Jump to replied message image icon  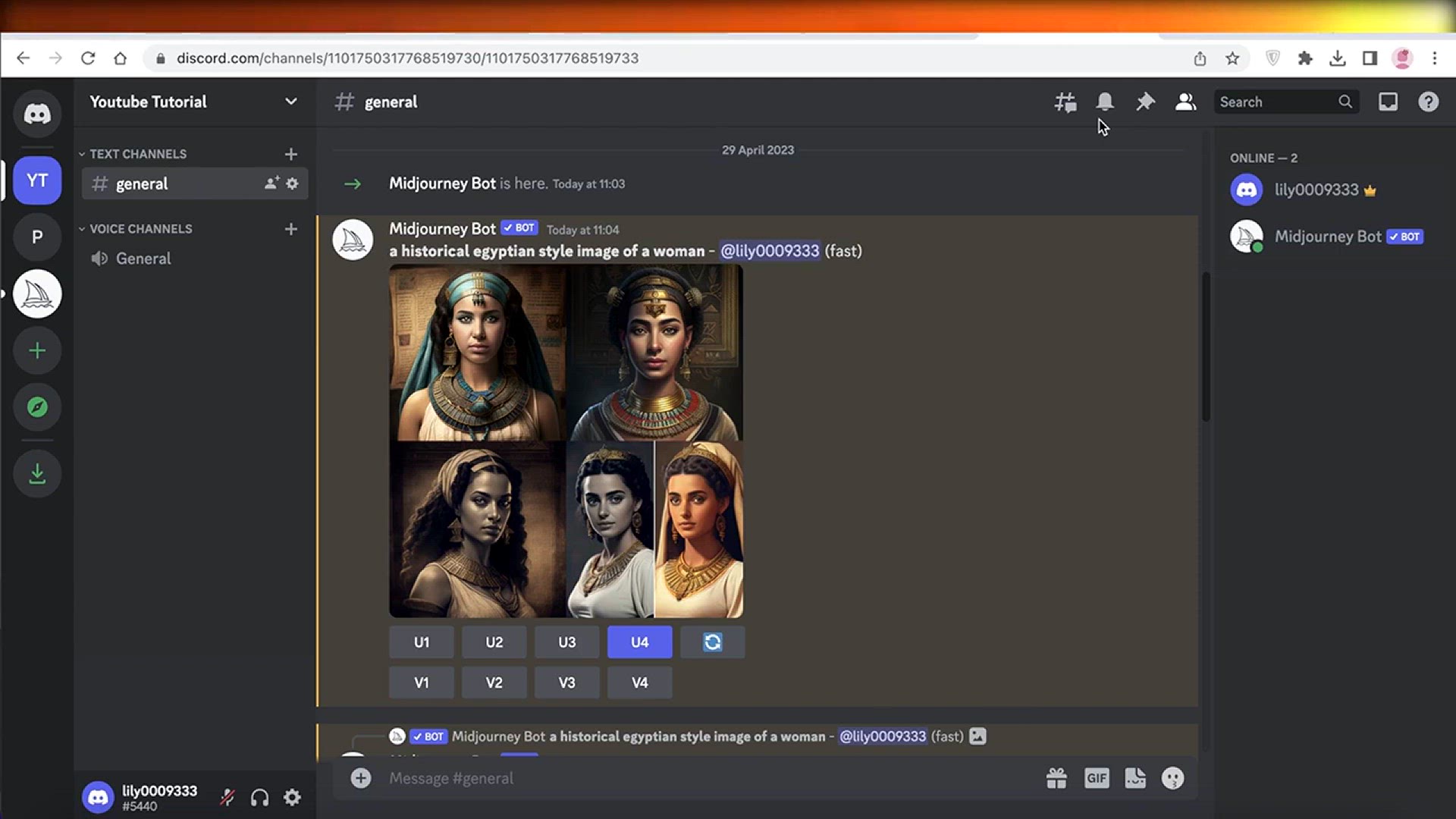tap(977, 736)
